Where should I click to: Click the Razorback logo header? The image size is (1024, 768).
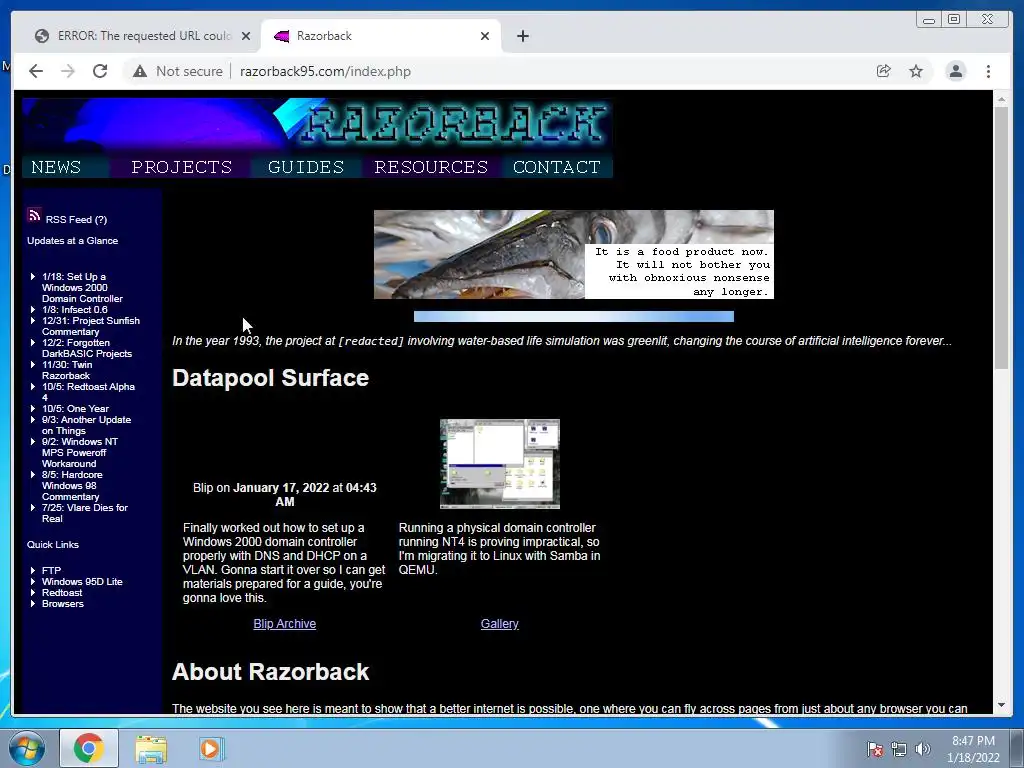pyautogui.click(x=317, y=126)
